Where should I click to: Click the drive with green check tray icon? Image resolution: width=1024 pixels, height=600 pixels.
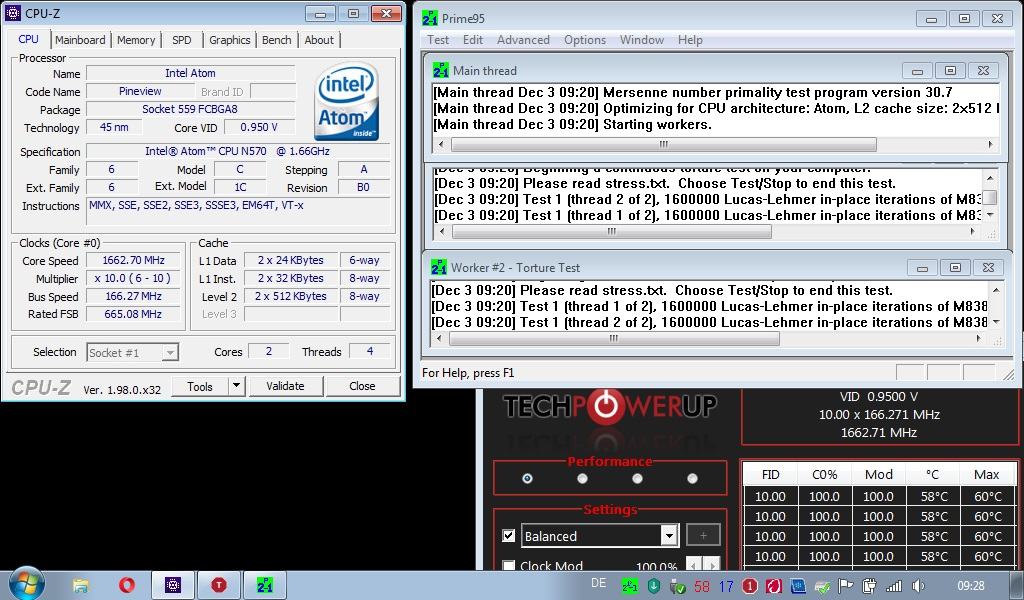coord(822,587)
